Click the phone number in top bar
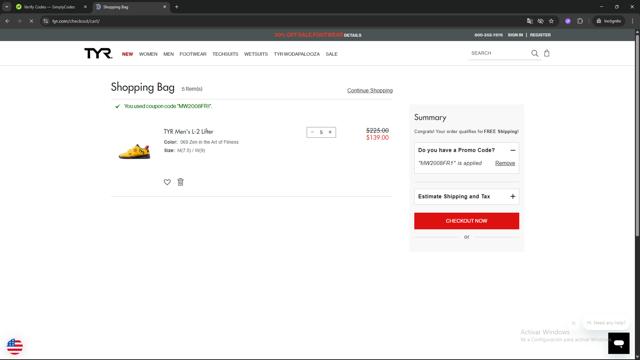 489,35
